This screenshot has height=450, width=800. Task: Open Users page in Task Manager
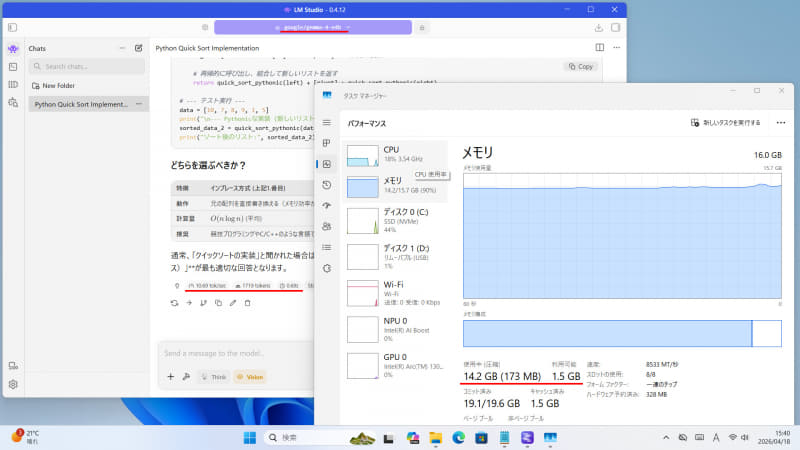click(327, 227)
